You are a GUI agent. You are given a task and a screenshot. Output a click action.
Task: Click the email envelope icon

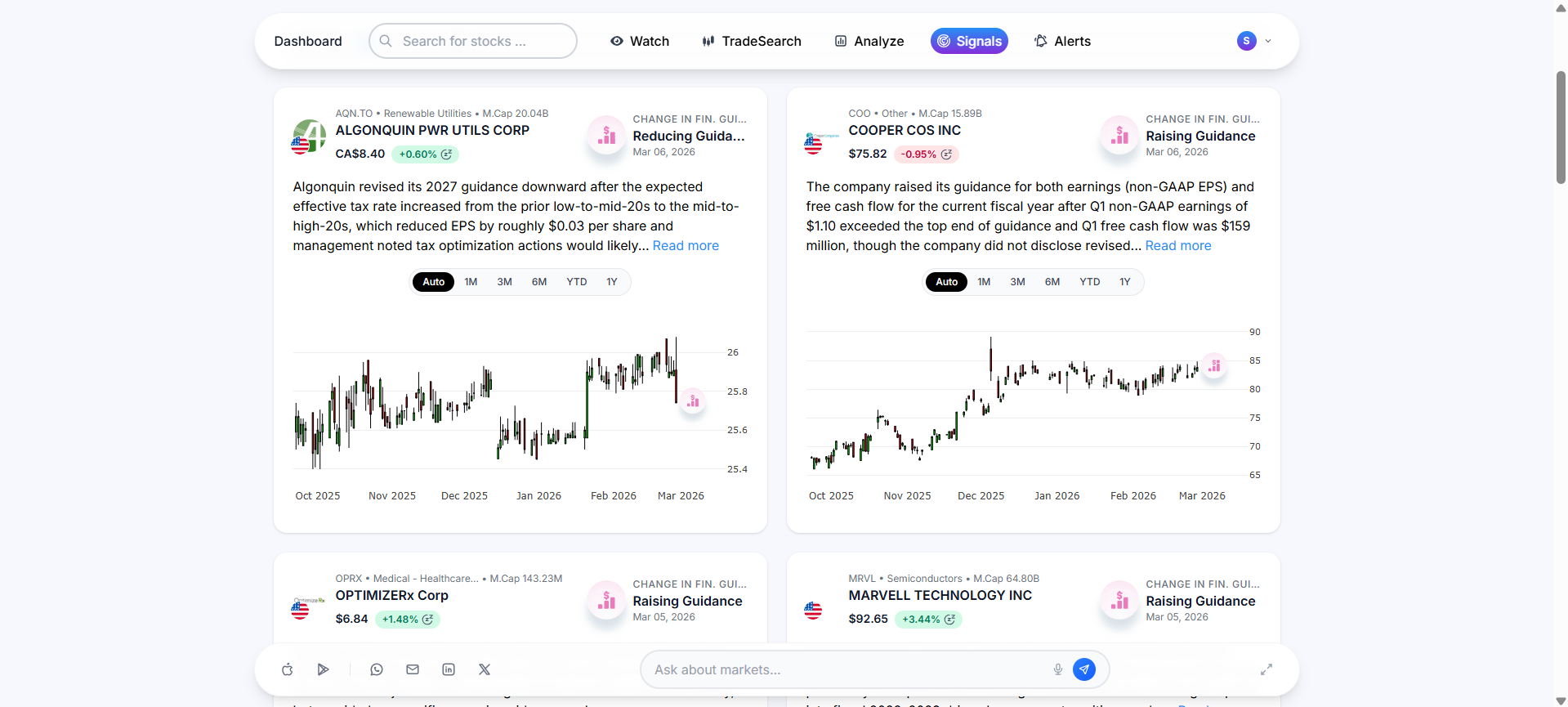(x=413, y=669)
